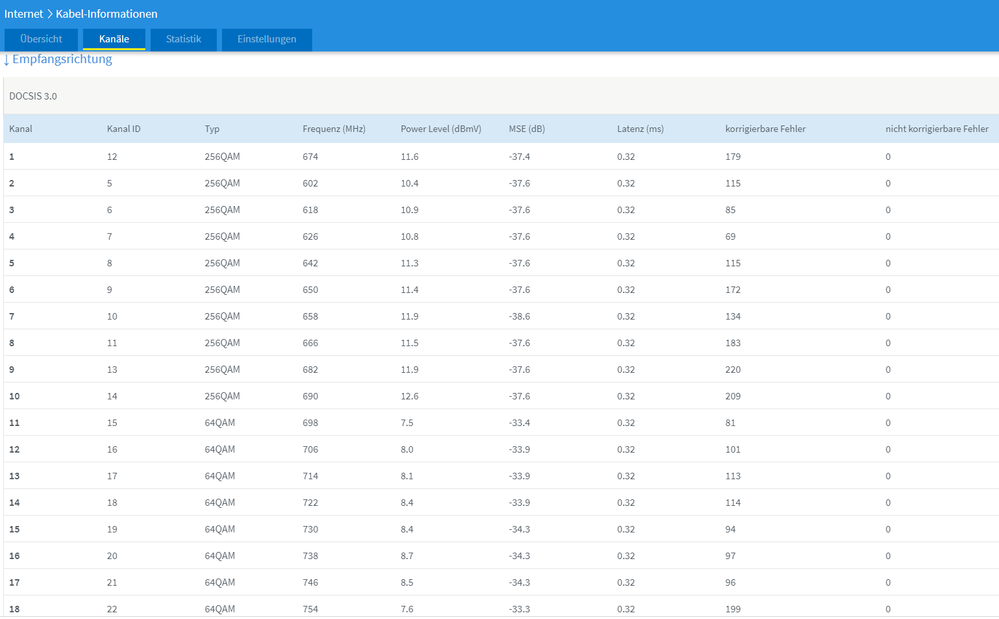Select the 220 korrigierbare Fehler value
This screenshot has height=619, width=999.
pos(733,370)
